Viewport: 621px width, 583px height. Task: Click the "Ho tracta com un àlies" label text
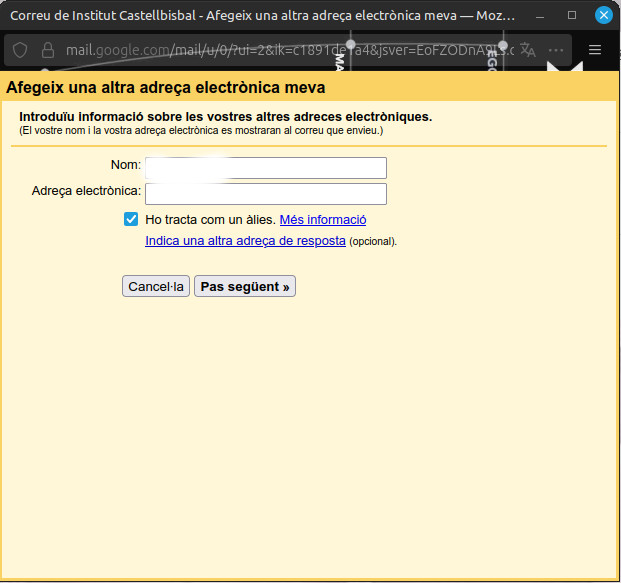(210, 220)
